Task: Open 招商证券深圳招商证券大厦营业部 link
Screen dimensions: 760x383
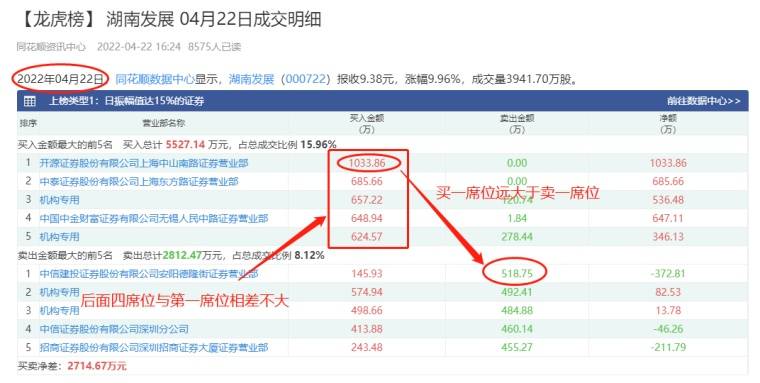Action: tap(154, 348)
